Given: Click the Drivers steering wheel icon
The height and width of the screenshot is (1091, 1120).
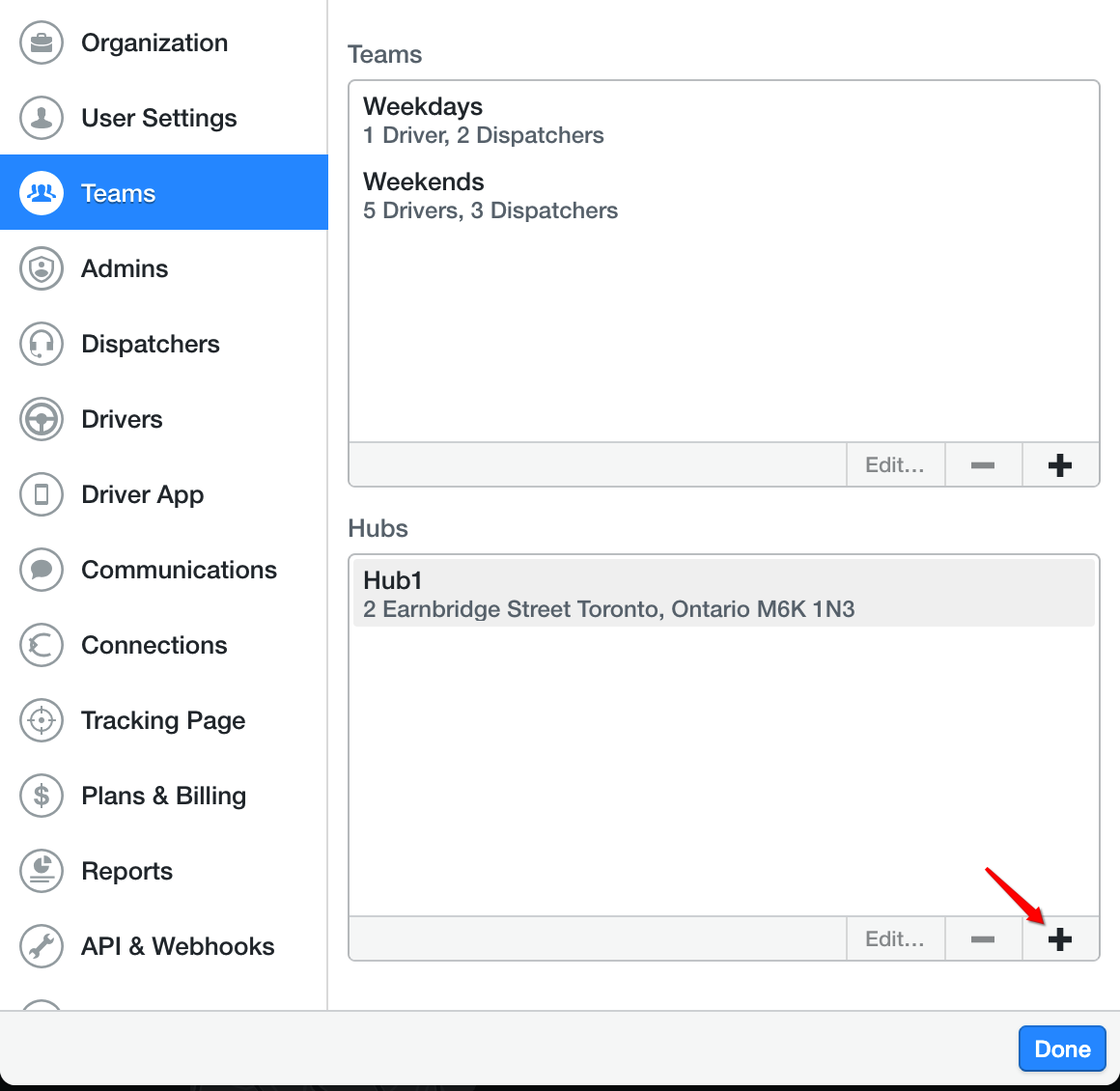Looking at the screenshot, I should click(42, 419).
